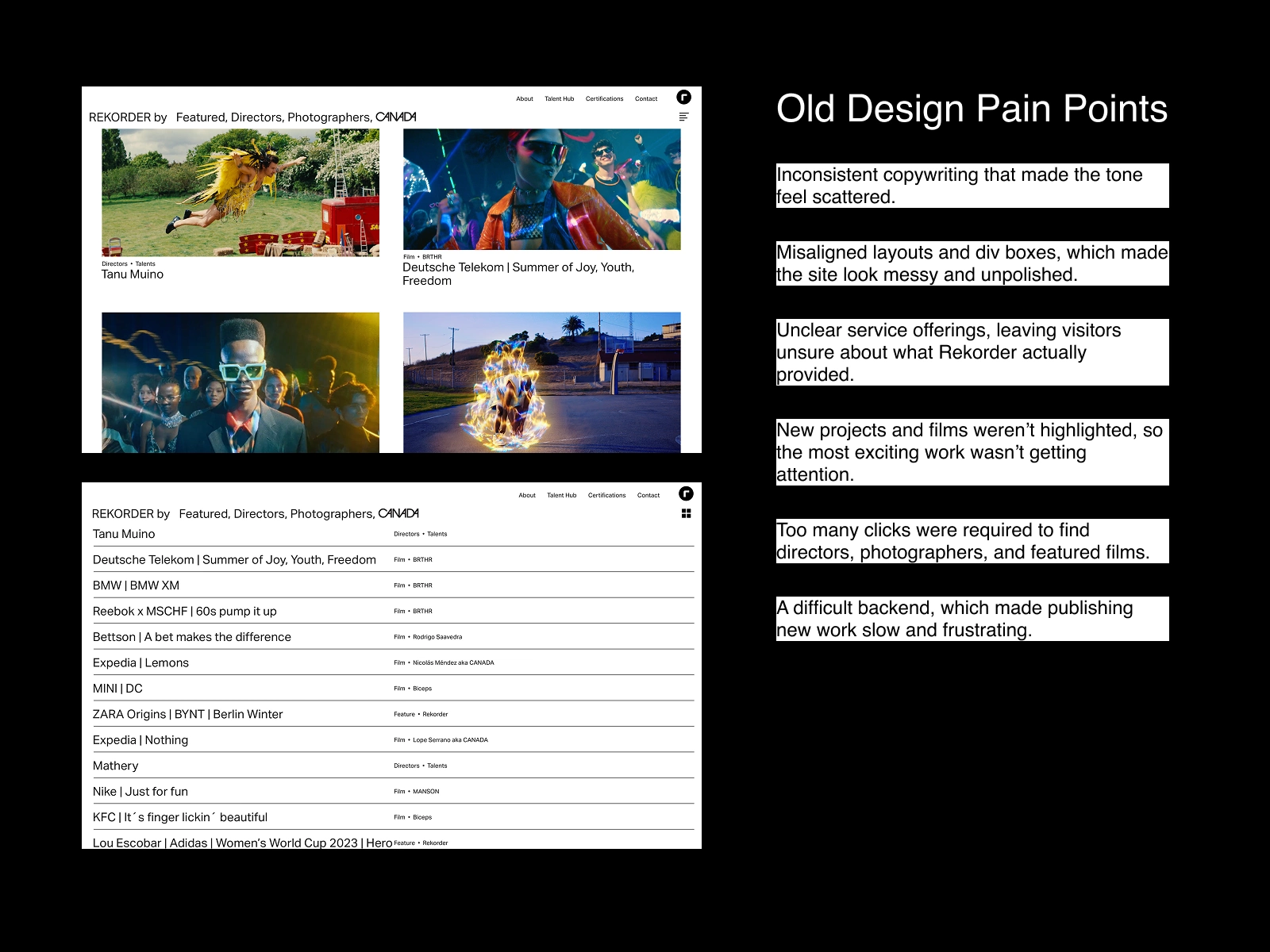Open the 'BMW | BMW XM' list row

(393, 585)
